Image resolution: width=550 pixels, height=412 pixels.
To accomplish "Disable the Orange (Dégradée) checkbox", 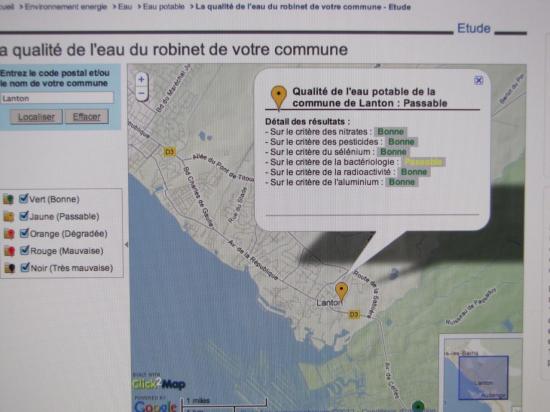I will coord(24,233).
